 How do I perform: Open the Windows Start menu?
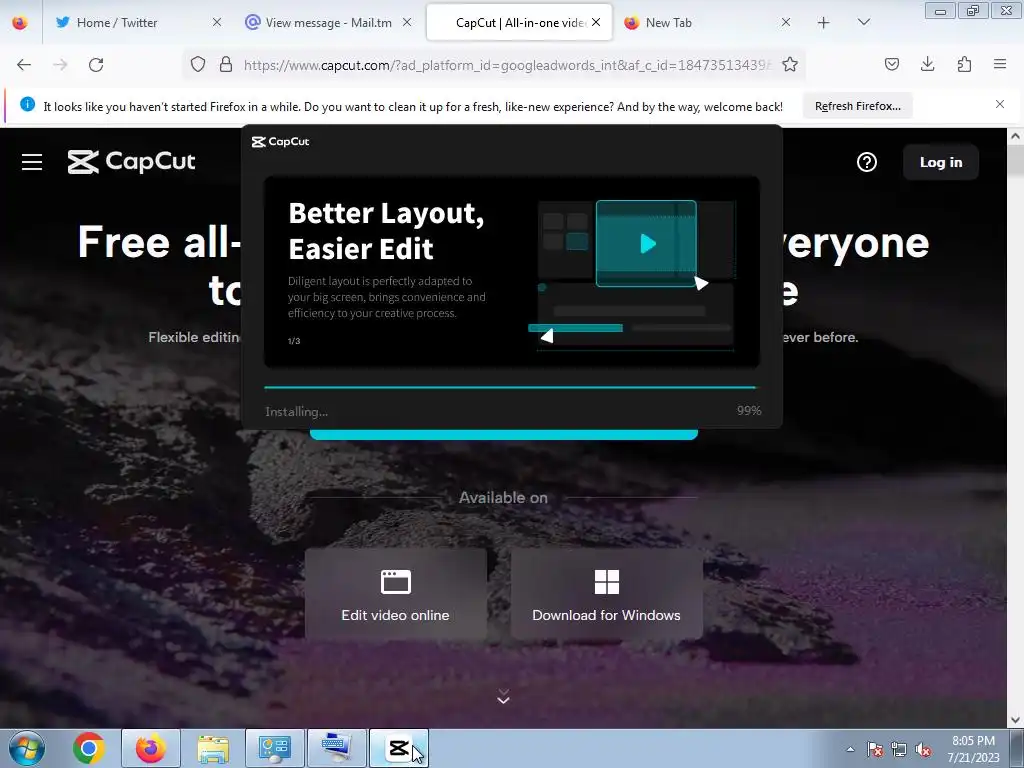[x=27, y=748]
